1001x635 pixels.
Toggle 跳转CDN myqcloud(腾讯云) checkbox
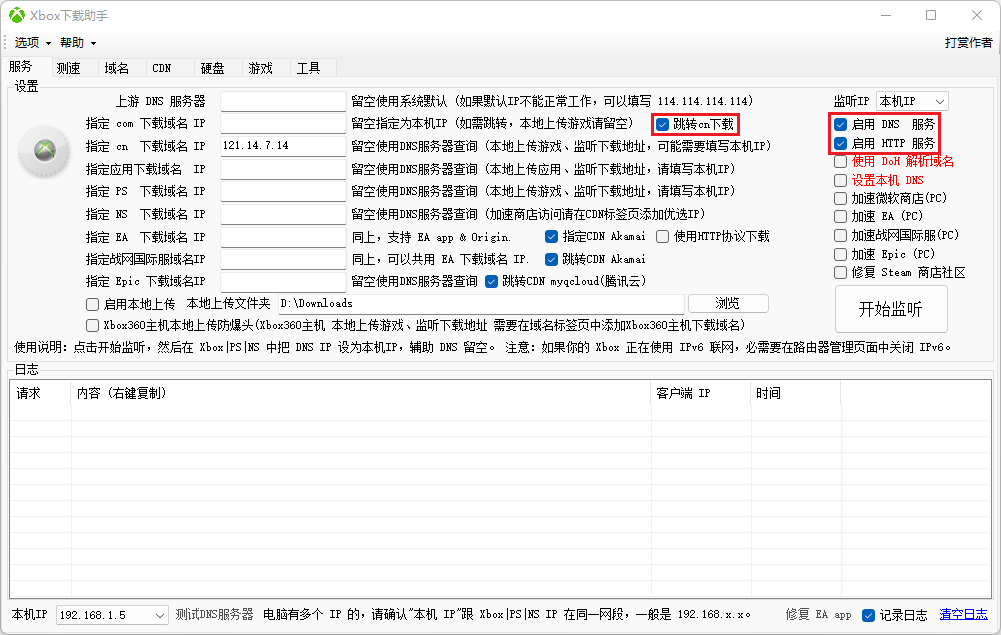tap(492, 281)
